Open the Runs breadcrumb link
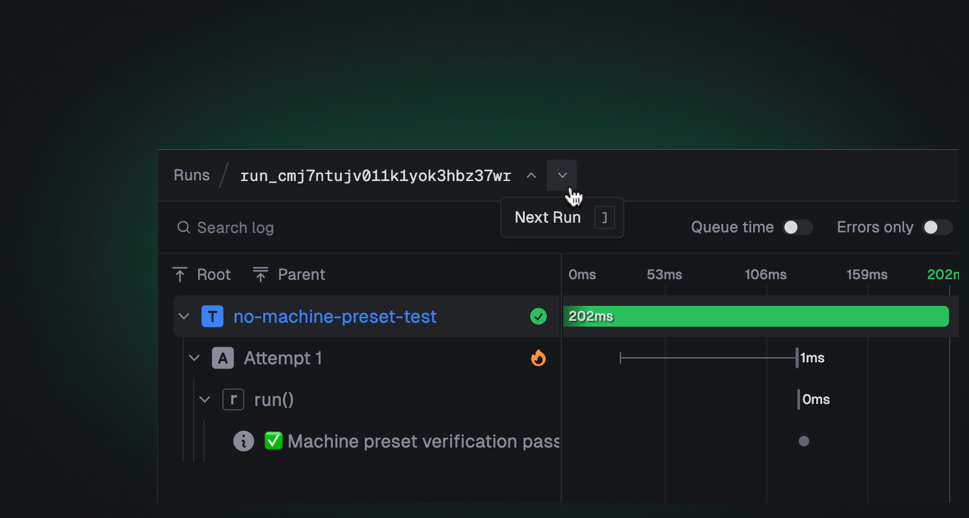The height and width of the screenshot is (518, 969). tap(192, 176)
